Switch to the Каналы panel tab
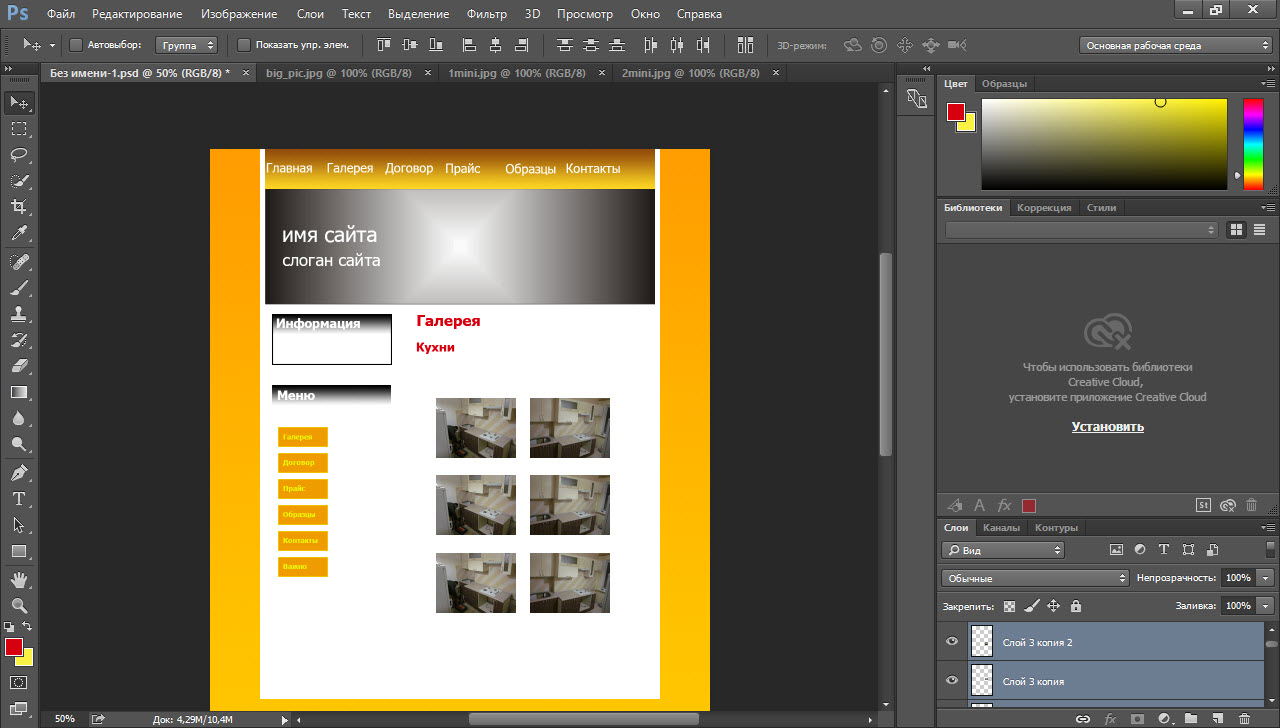The image size is (1280, 728). point(1001,528)
